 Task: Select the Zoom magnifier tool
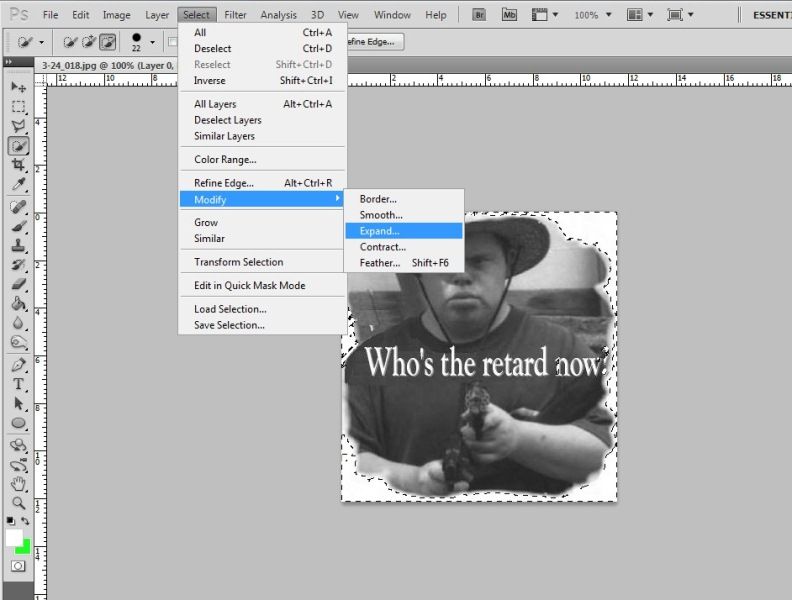pyautogui.click(x=18, y=503)
